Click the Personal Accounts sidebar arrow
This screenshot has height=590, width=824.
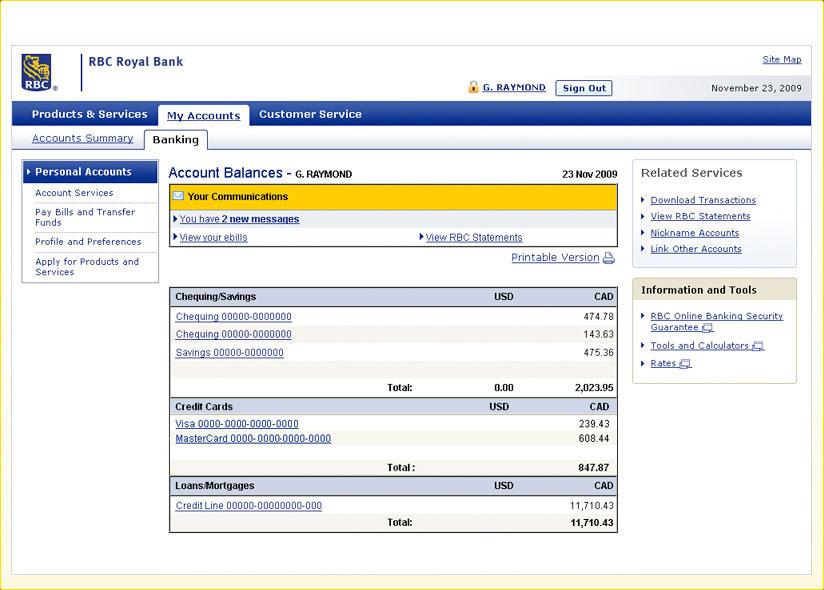pyautogui.click(x=28, y=172)
